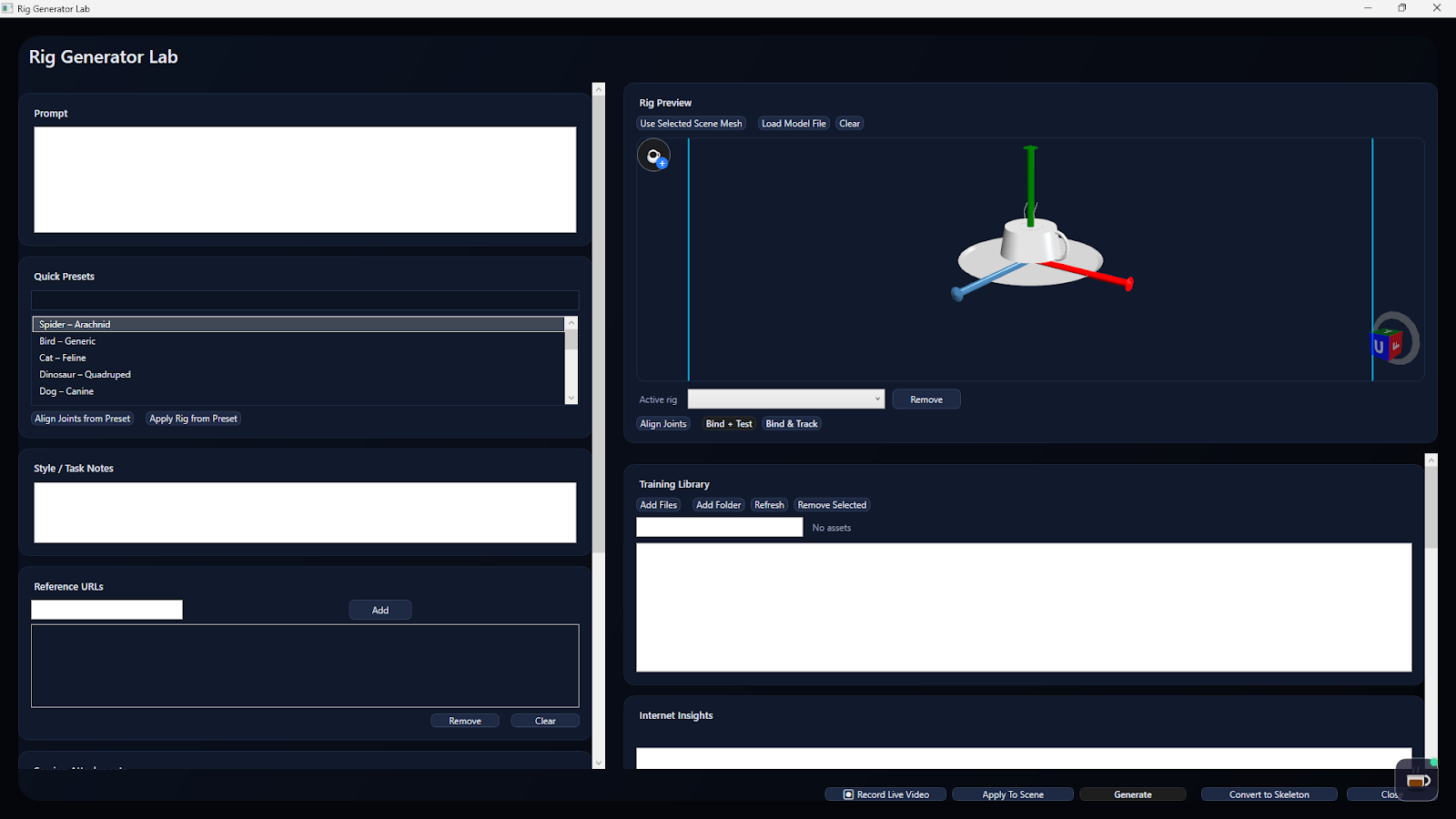Click Use Selected Scene Mesh

691,123
